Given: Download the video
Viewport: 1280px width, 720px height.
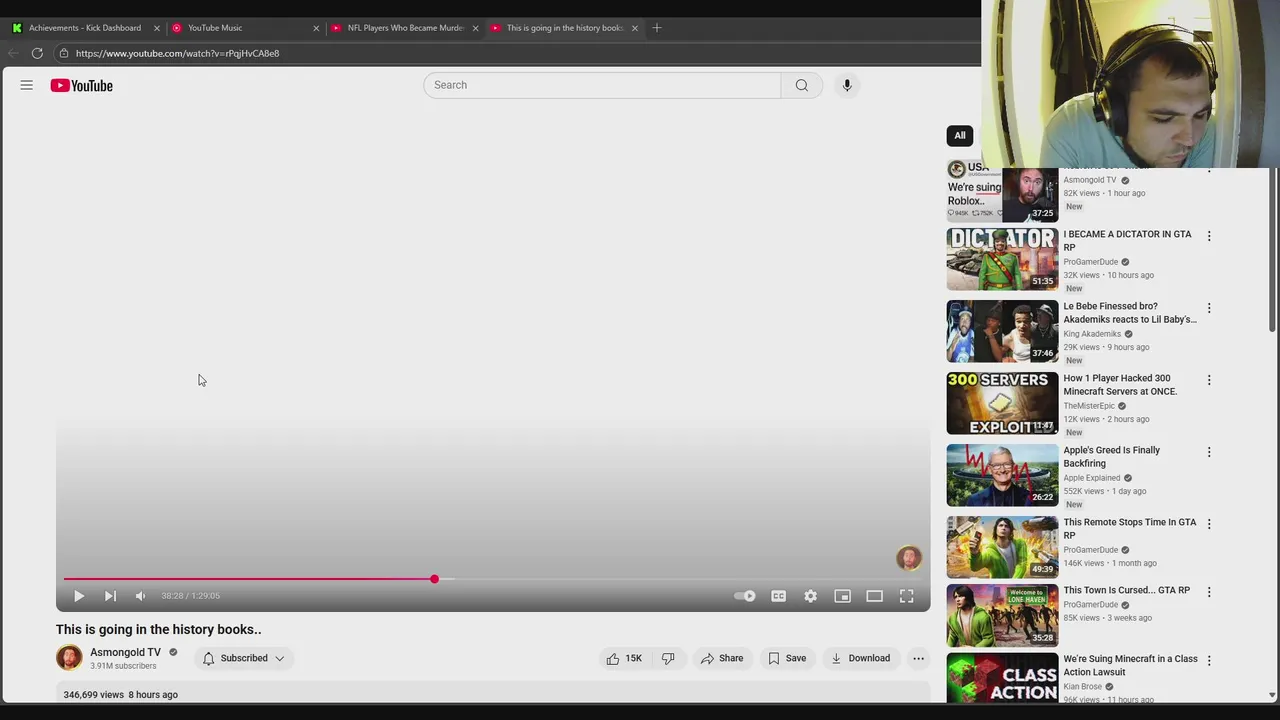Looking at the screenshot, I should click(860, 658).
